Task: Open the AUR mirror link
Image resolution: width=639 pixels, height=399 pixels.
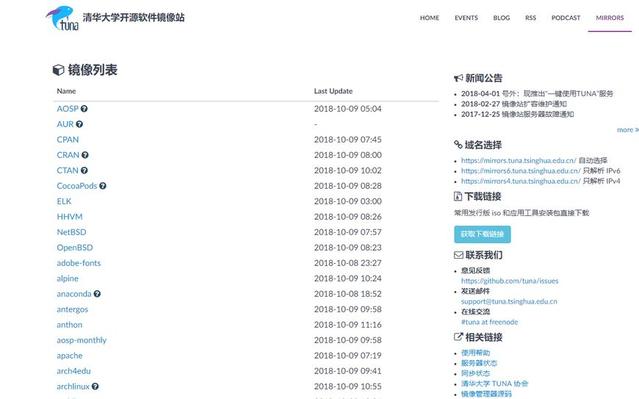Action: [65, 124]
